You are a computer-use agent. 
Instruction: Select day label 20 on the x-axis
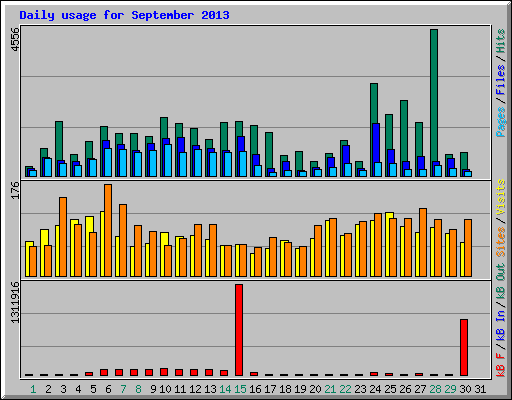[315, 389]
